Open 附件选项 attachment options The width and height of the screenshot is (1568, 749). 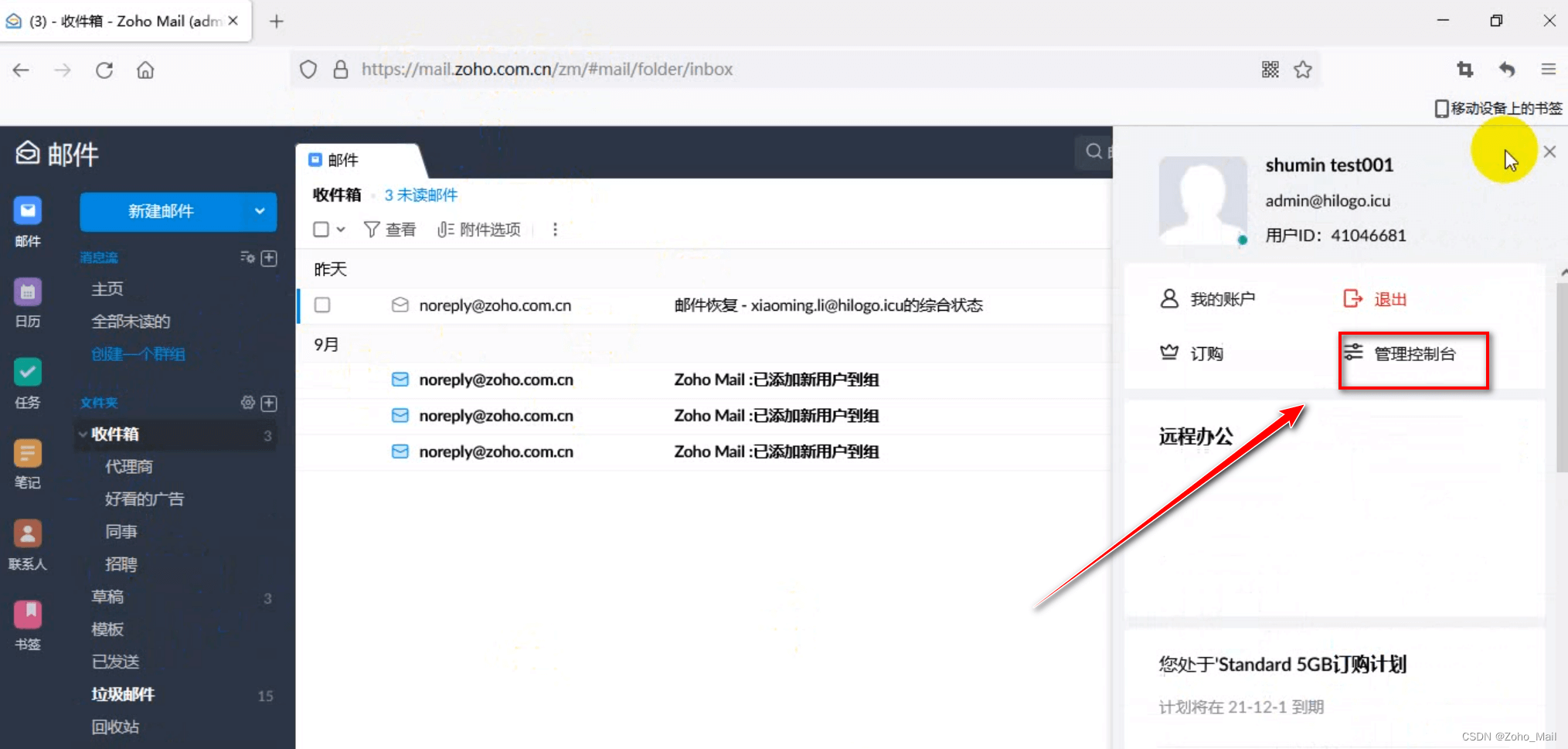[x=479, y=230]
